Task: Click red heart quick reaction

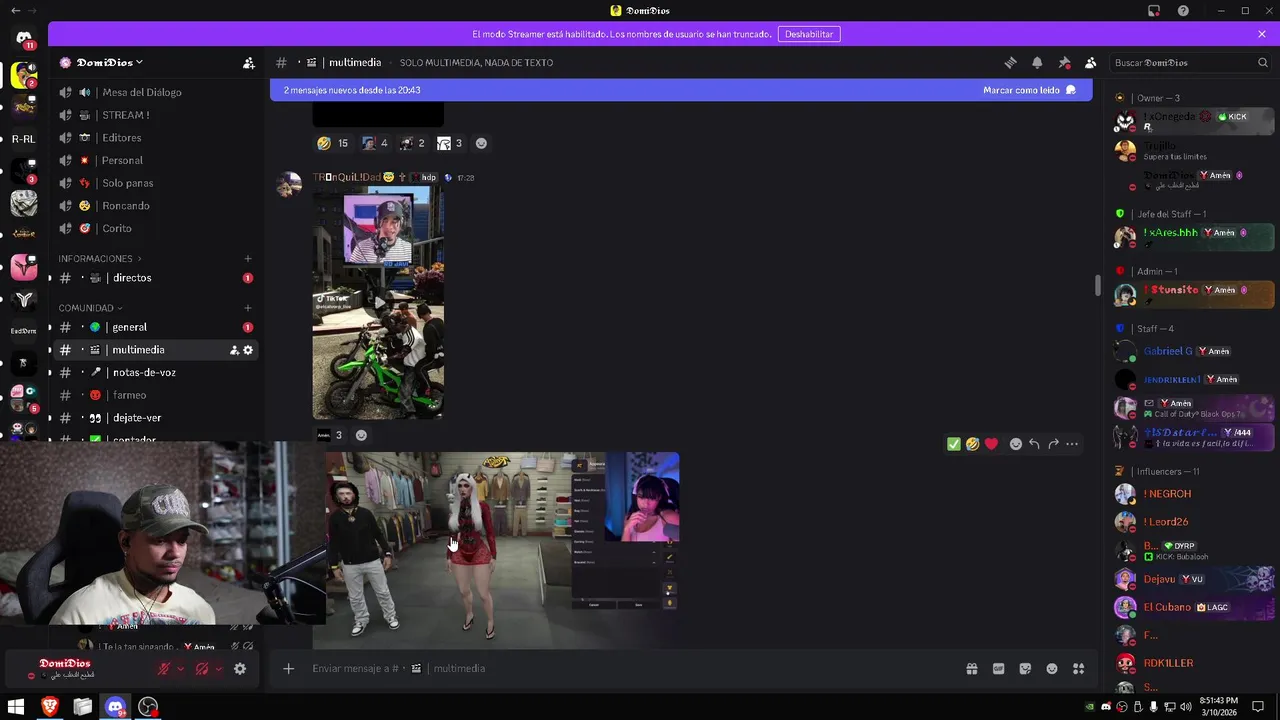Action: pyautogui.click(x=991, y=444)
